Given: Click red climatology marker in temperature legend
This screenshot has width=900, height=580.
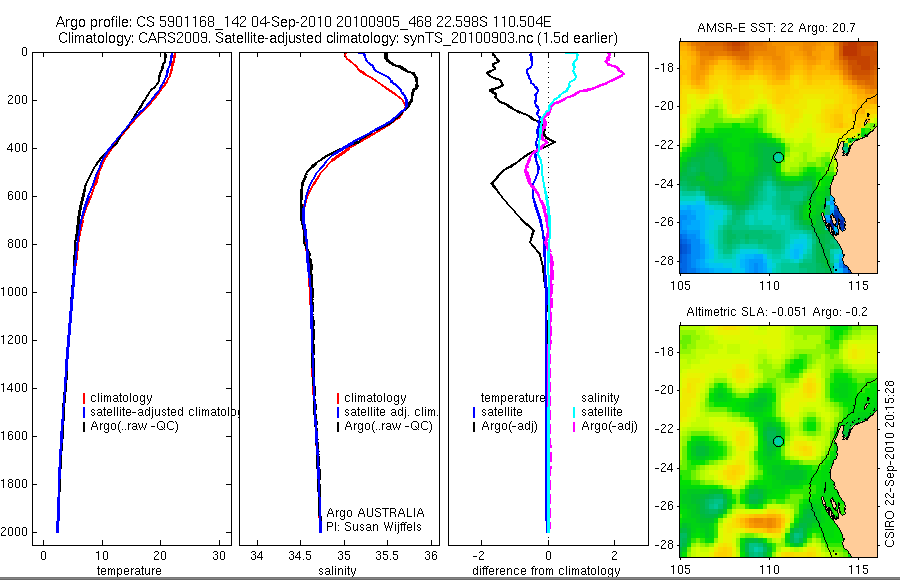Looking at the screenshot, I should (x=84, y=398).
